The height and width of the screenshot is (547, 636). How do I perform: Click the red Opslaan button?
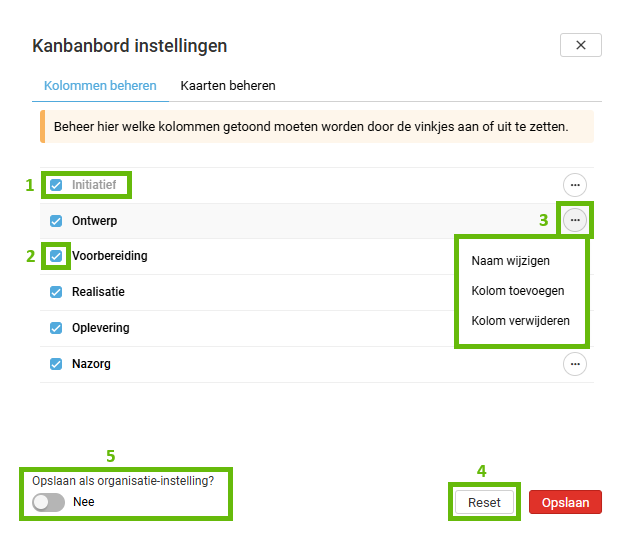click(565, 502)
